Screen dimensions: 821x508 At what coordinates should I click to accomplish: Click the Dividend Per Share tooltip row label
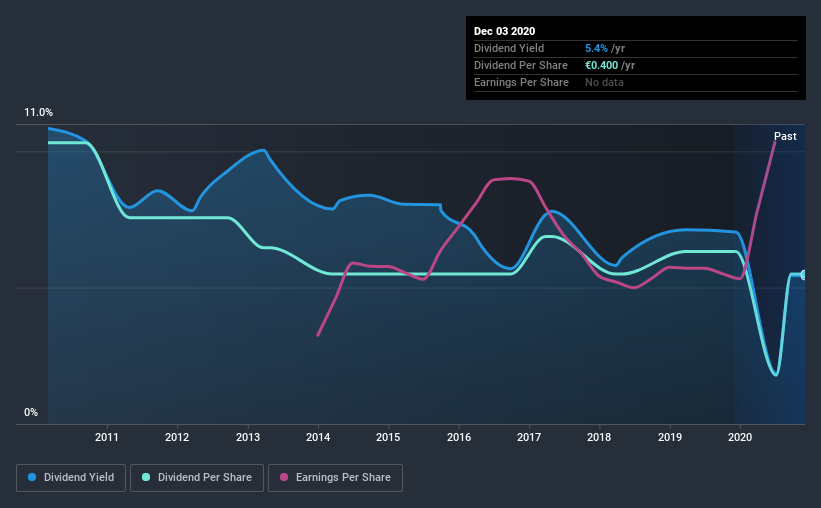[x=520, y=65]
